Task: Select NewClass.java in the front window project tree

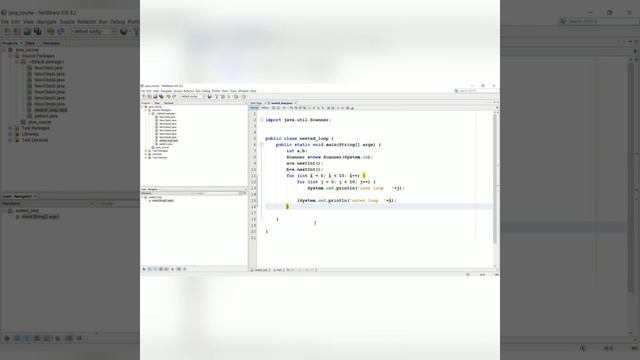Action: tap(167, 117)
